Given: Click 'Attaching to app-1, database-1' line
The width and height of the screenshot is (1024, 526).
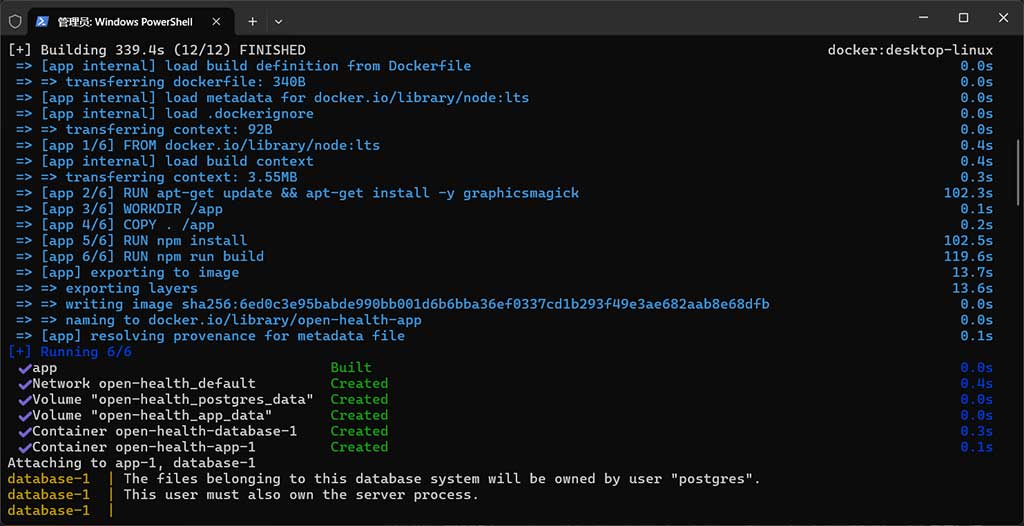Looking at the screenshot, I should pos(131,463).
